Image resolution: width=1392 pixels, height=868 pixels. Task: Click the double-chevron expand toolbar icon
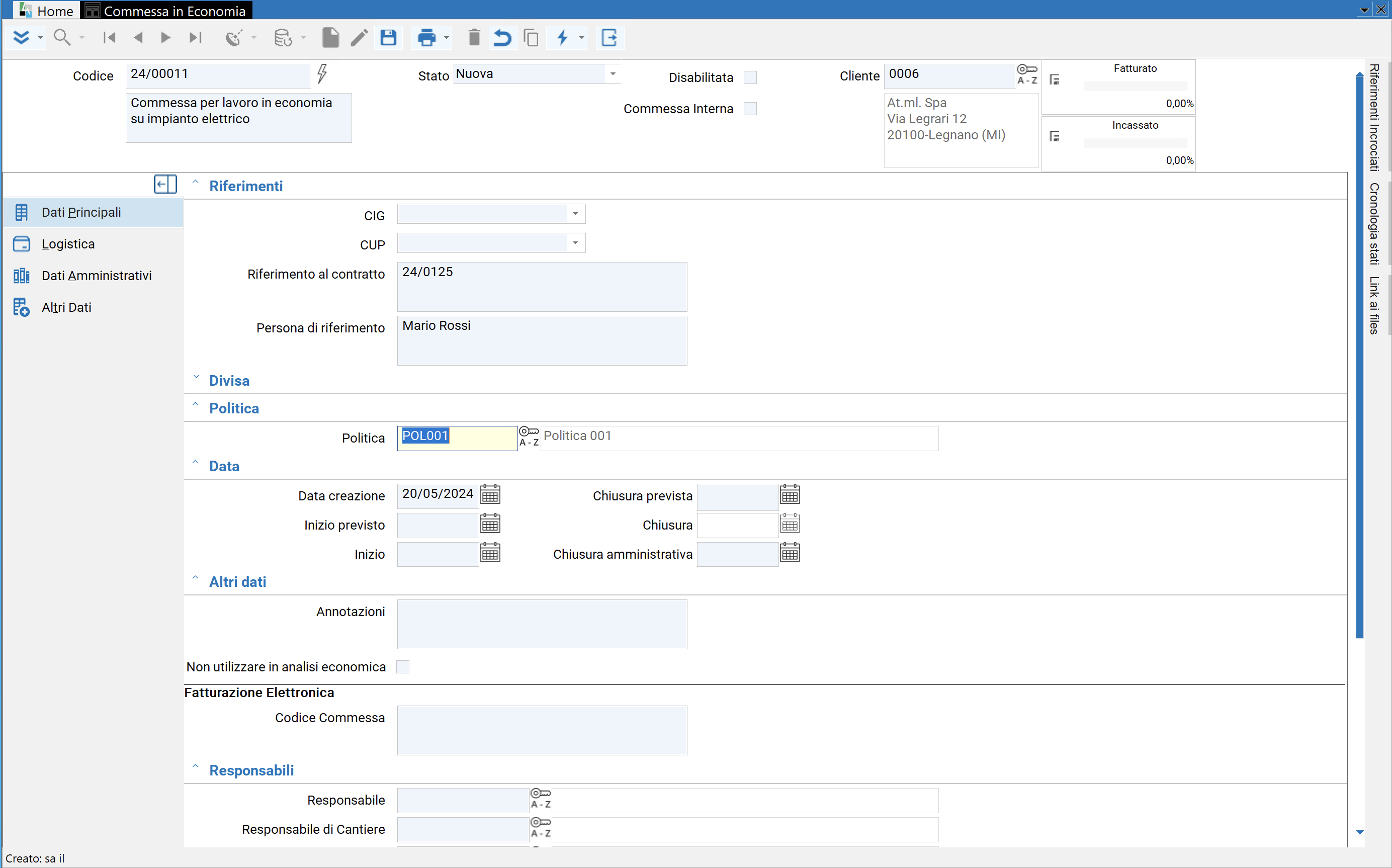[x=21, y=38]
